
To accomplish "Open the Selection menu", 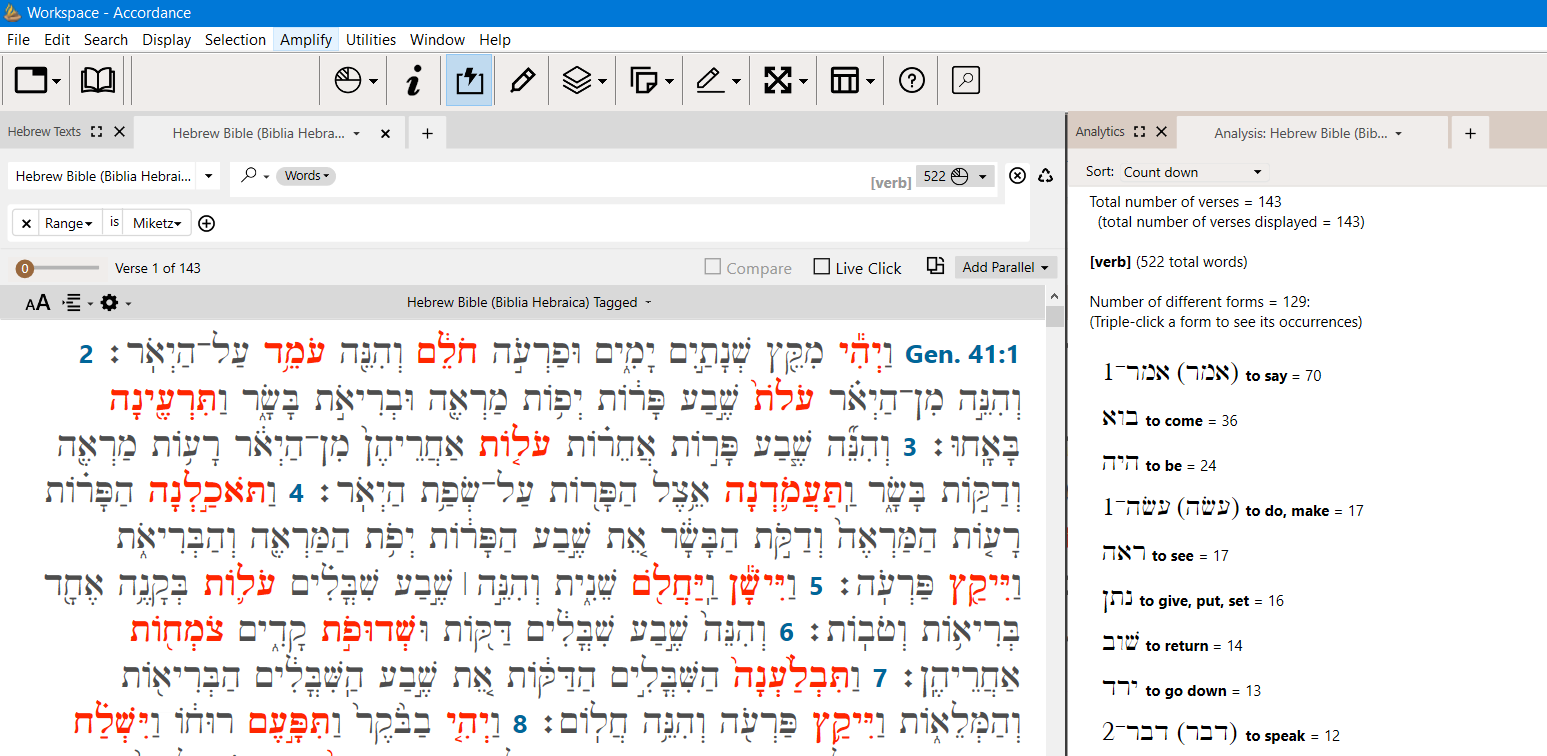I will point(235,40).
